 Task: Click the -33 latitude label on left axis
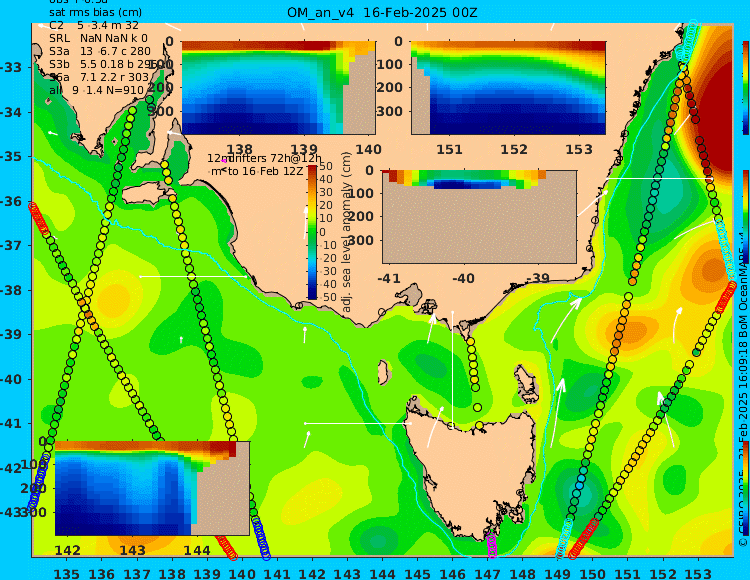pyautogui.click(x=11, y=67)
